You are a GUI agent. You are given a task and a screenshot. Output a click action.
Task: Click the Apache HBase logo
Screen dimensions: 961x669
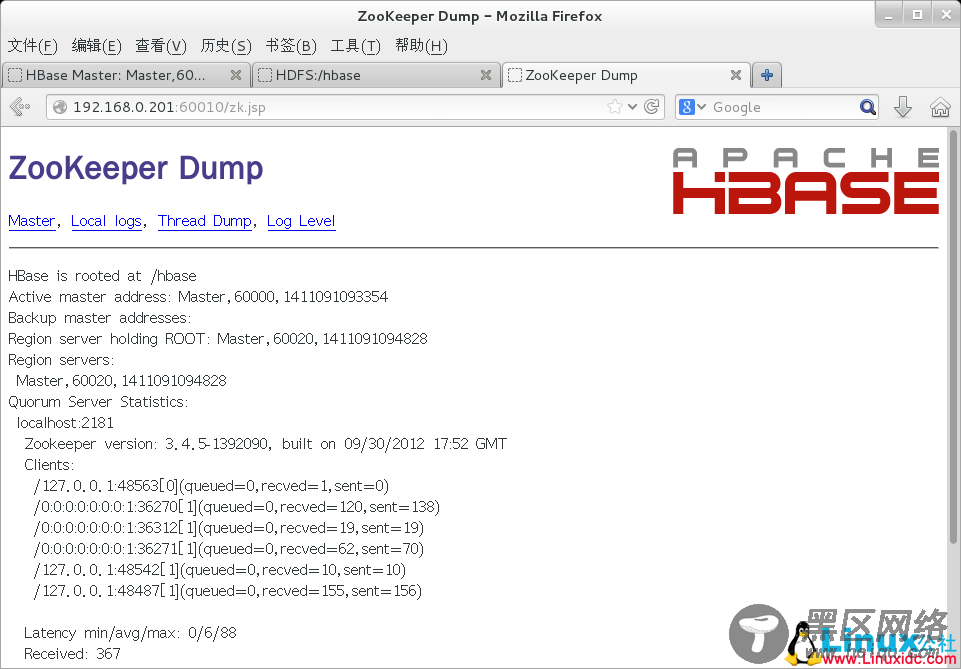pos(805,181)
